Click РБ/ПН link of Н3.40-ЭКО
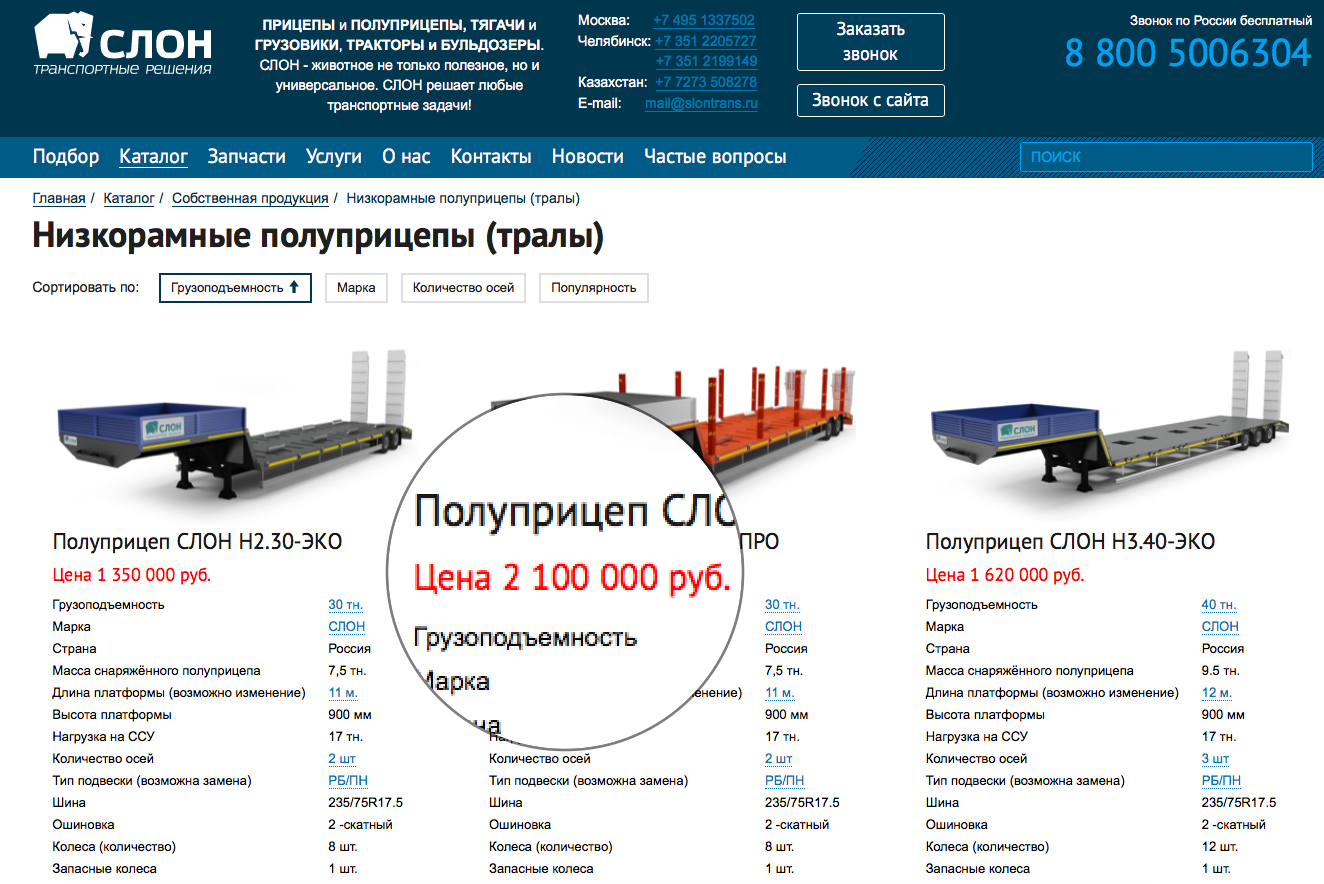 [x=1221, y=781]
